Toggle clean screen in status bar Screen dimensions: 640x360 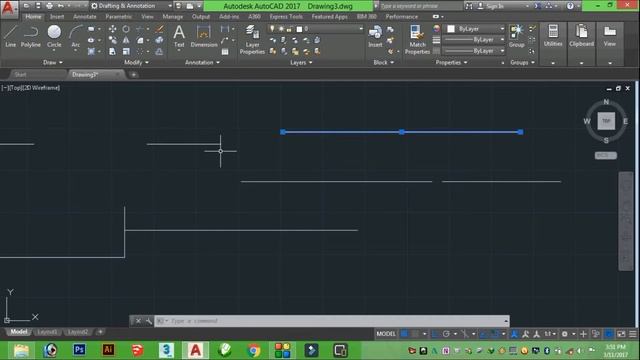tap(621, 334)
